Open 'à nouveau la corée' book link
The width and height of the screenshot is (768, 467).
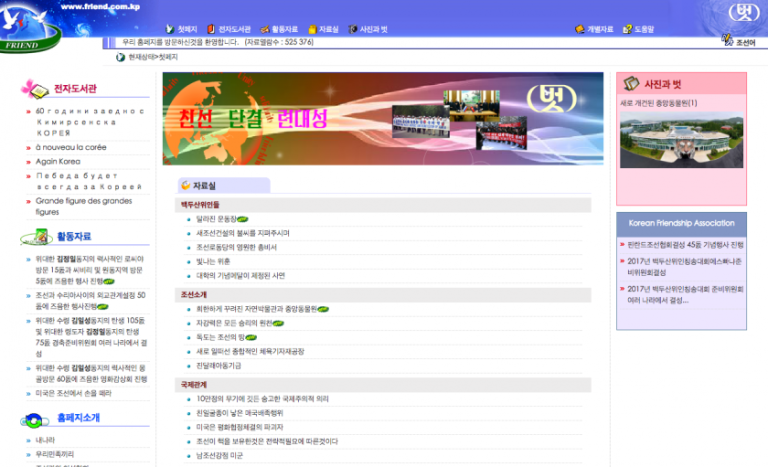pyautogui.click(x=71, y=147)
